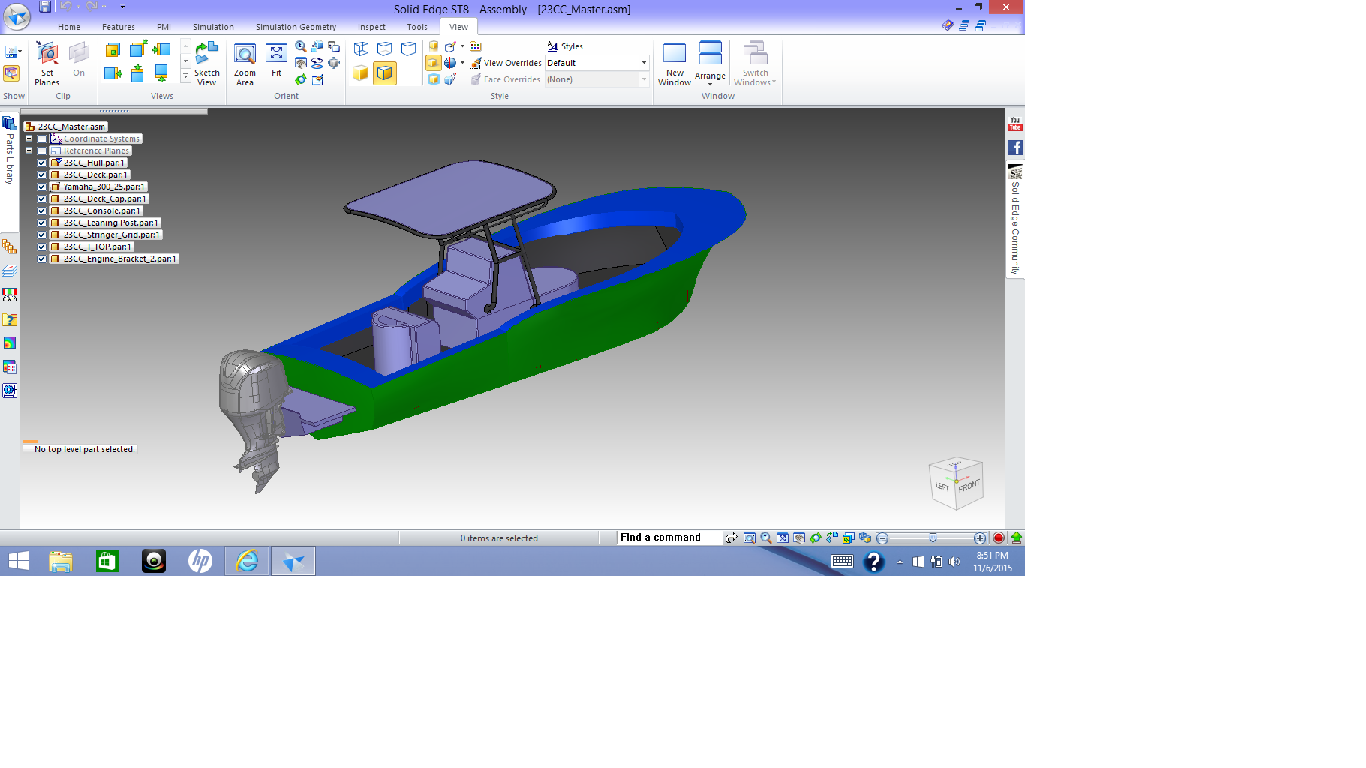Uncheck the 23CC_Hull part visibility
The height and width of the screenshot is (768, 1366).
(x=42, y=163)
